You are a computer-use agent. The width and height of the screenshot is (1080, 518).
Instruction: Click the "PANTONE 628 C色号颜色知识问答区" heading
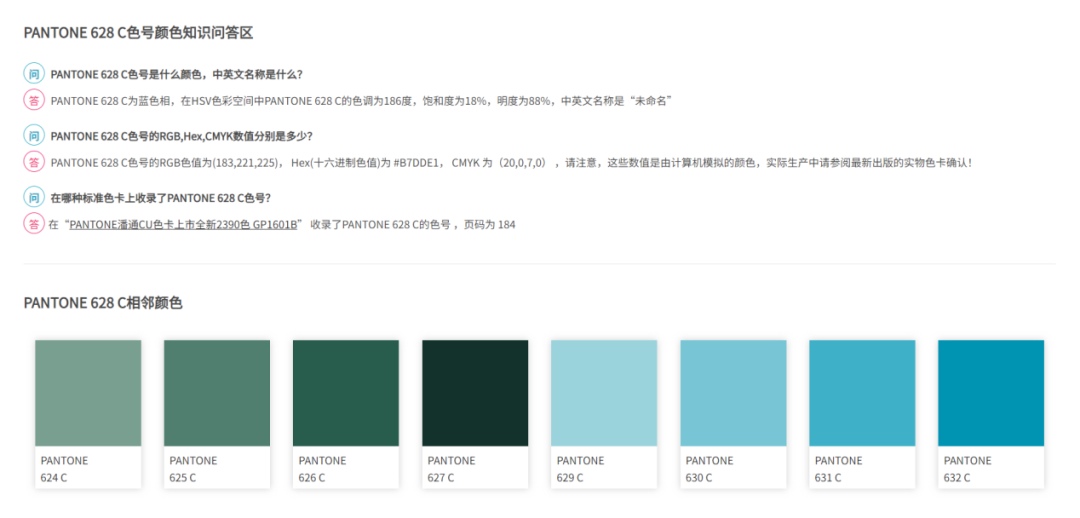coord(138,33)
